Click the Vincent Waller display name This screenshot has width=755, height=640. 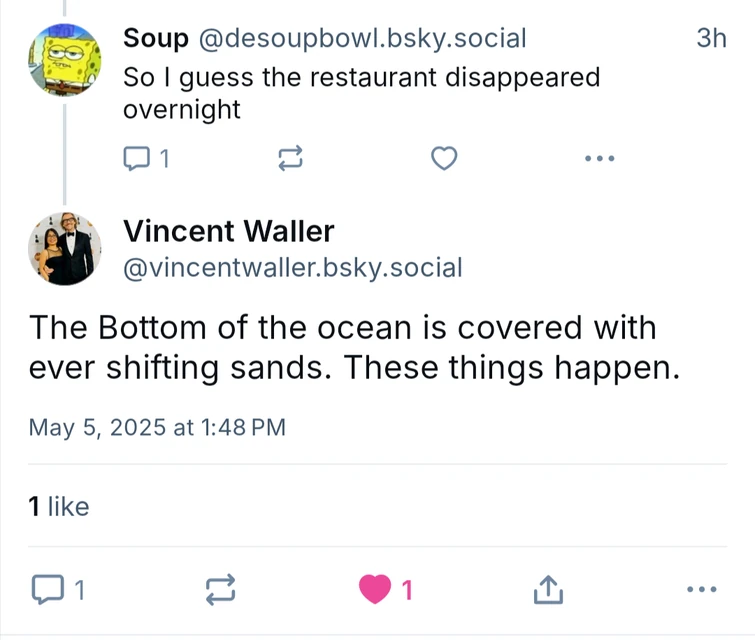tap(228, 232)
